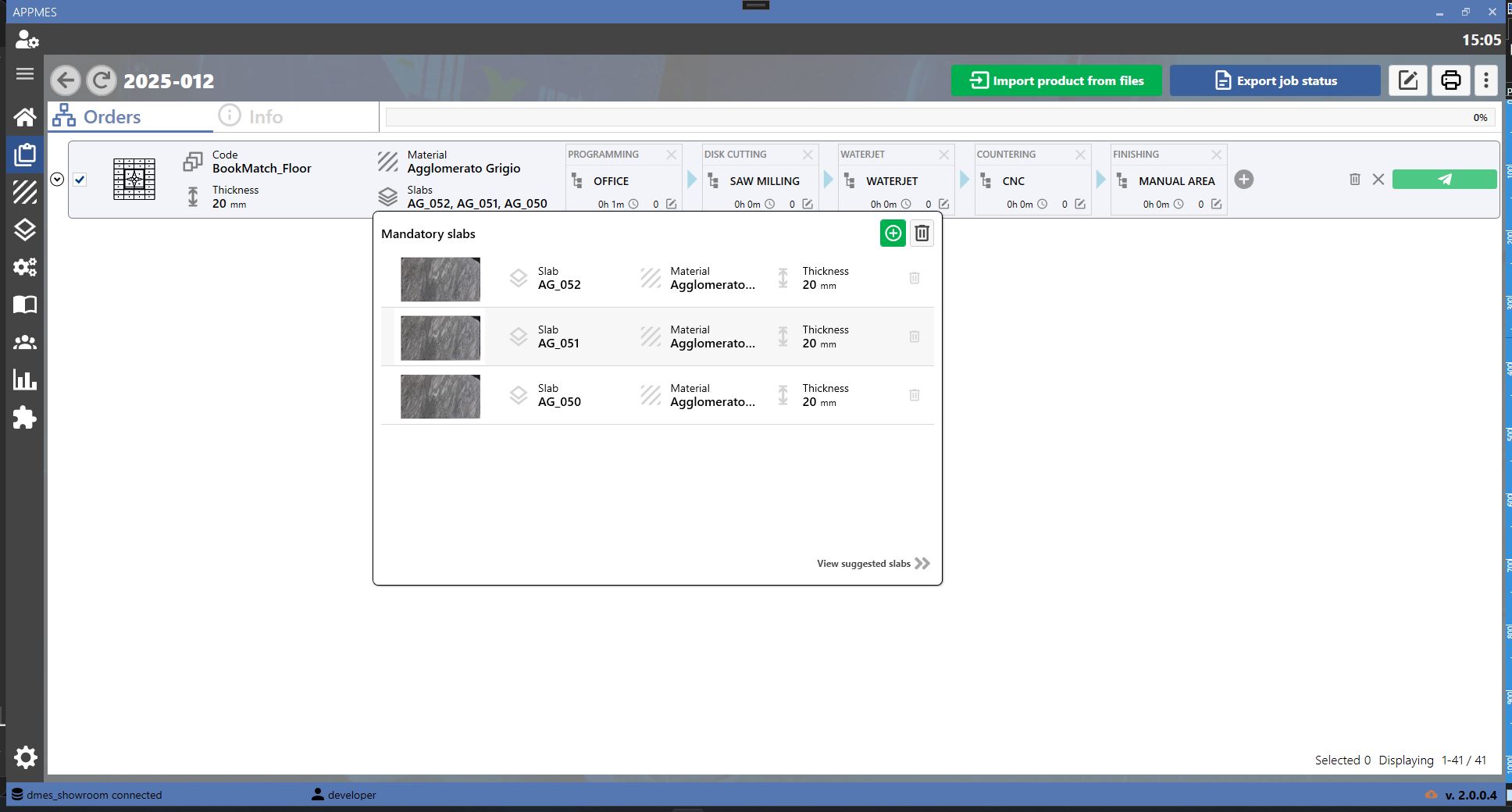The width and height of the screenshot is (1512, 812).
Task: Open the book catalog icon in sidebar
Action: [x=25, y=304]
